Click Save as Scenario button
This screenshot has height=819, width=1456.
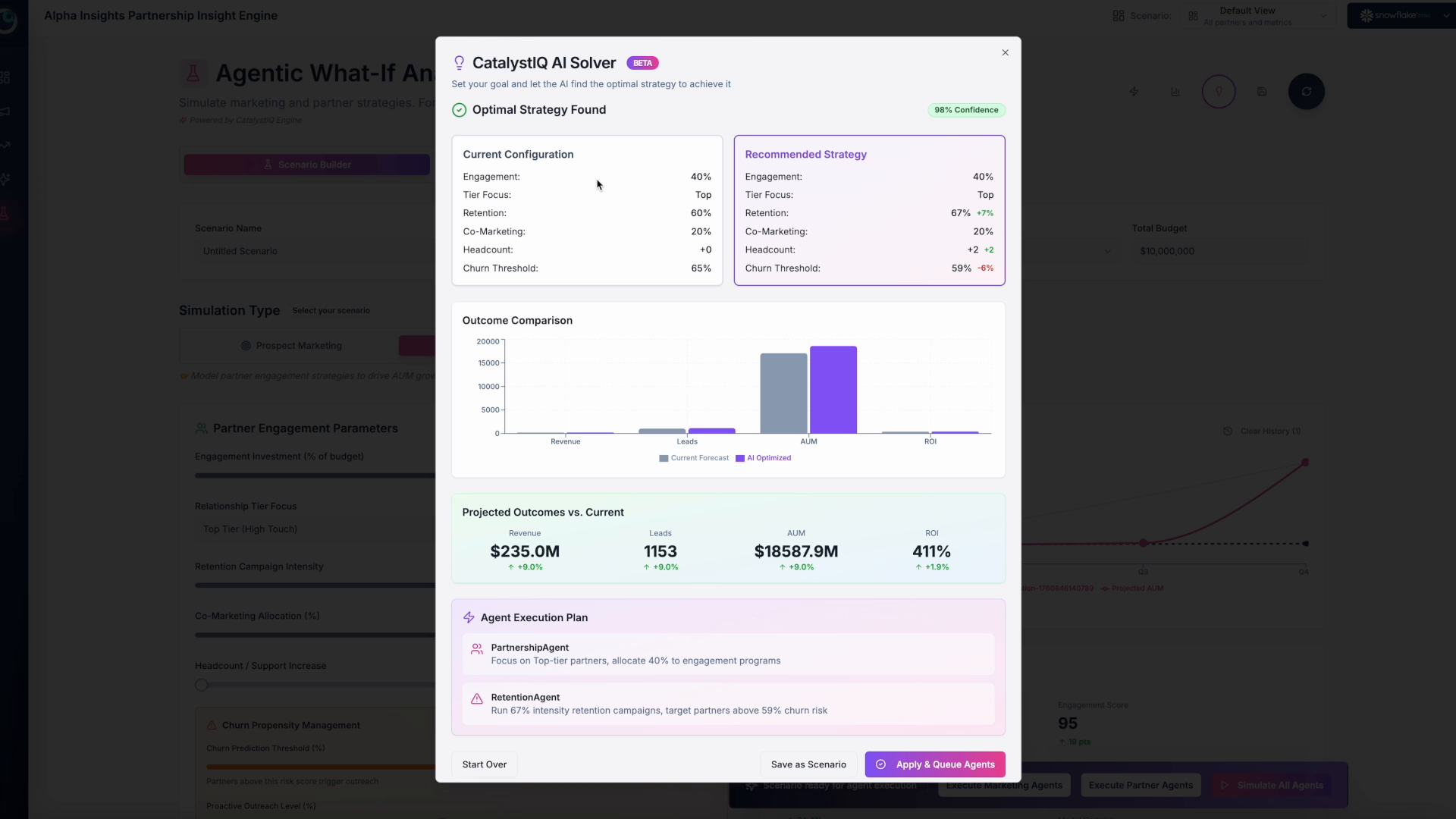coord(808,764)
